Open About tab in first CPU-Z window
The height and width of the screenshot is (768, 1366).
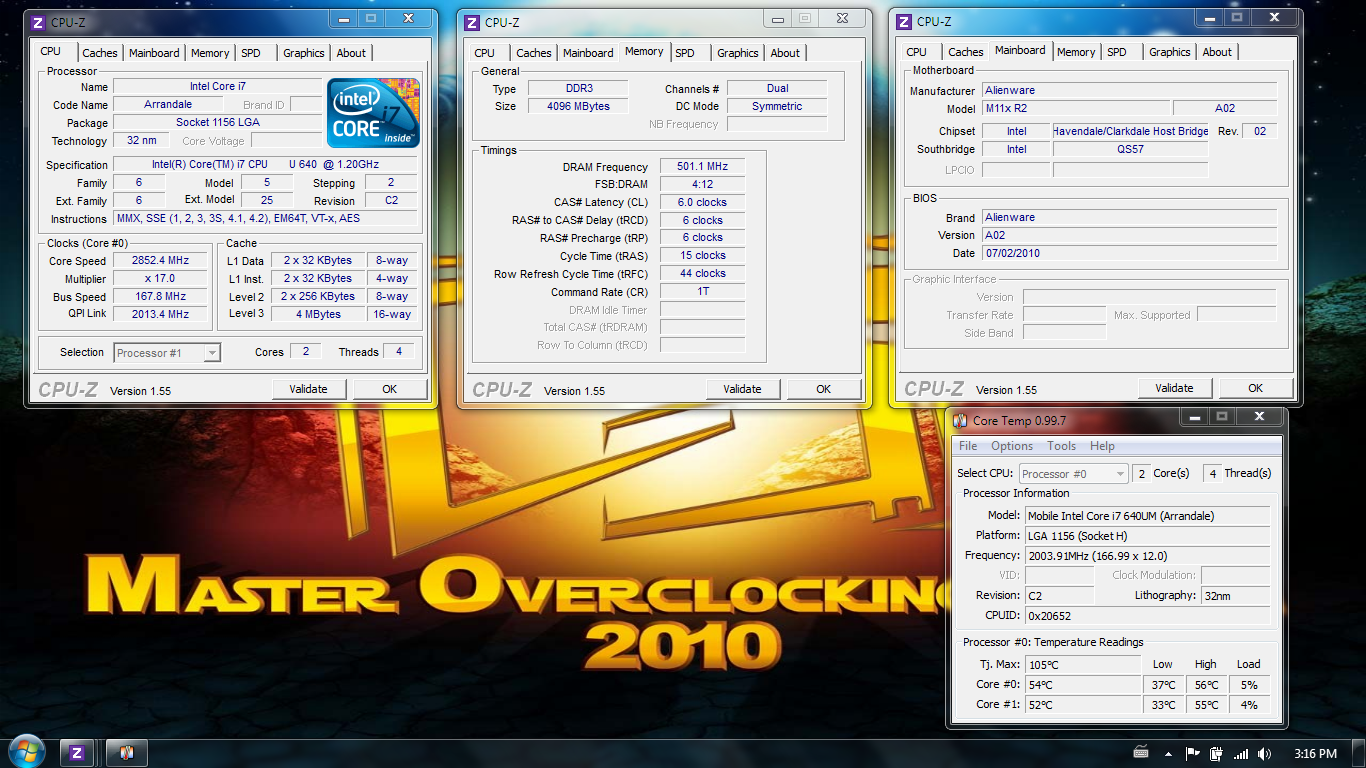pos(351,53)
